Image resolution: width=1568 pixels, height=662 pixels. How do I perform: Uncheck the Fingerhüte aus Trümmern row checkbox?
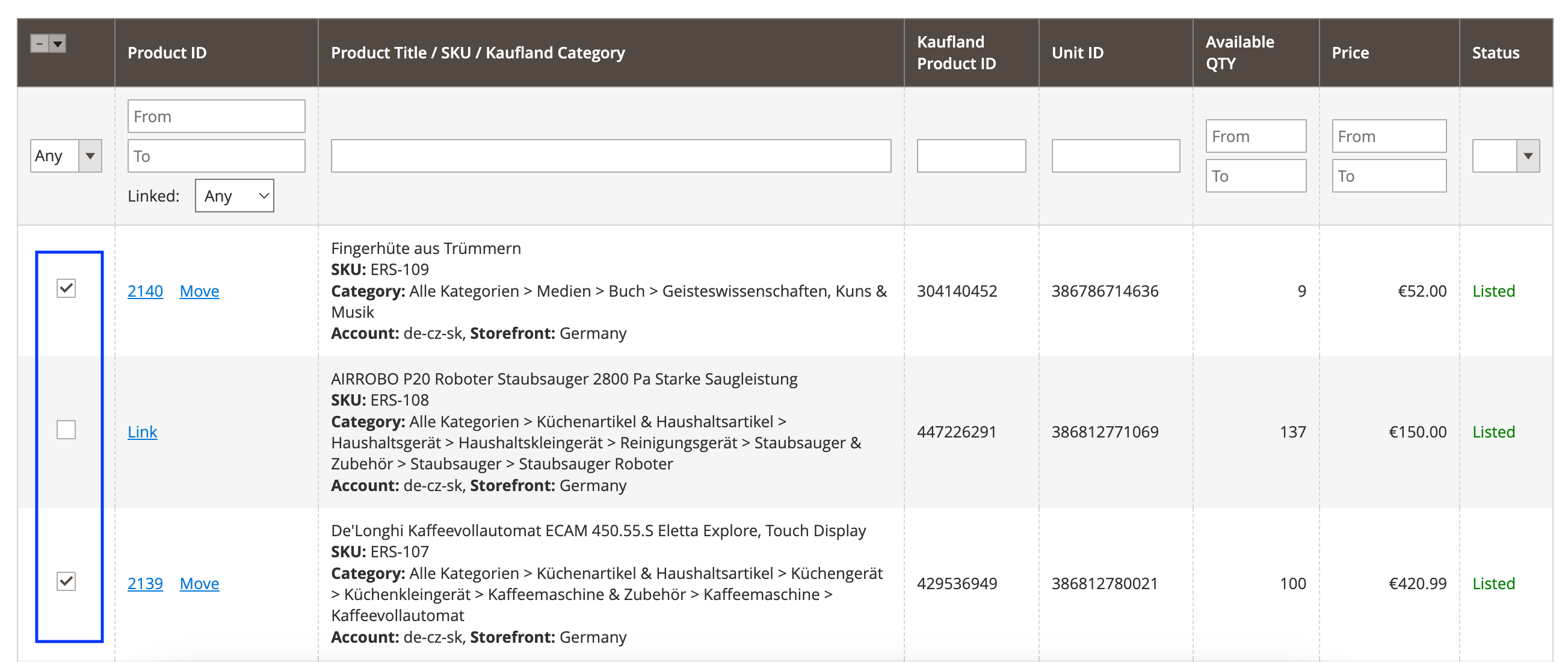click(66, 288)
